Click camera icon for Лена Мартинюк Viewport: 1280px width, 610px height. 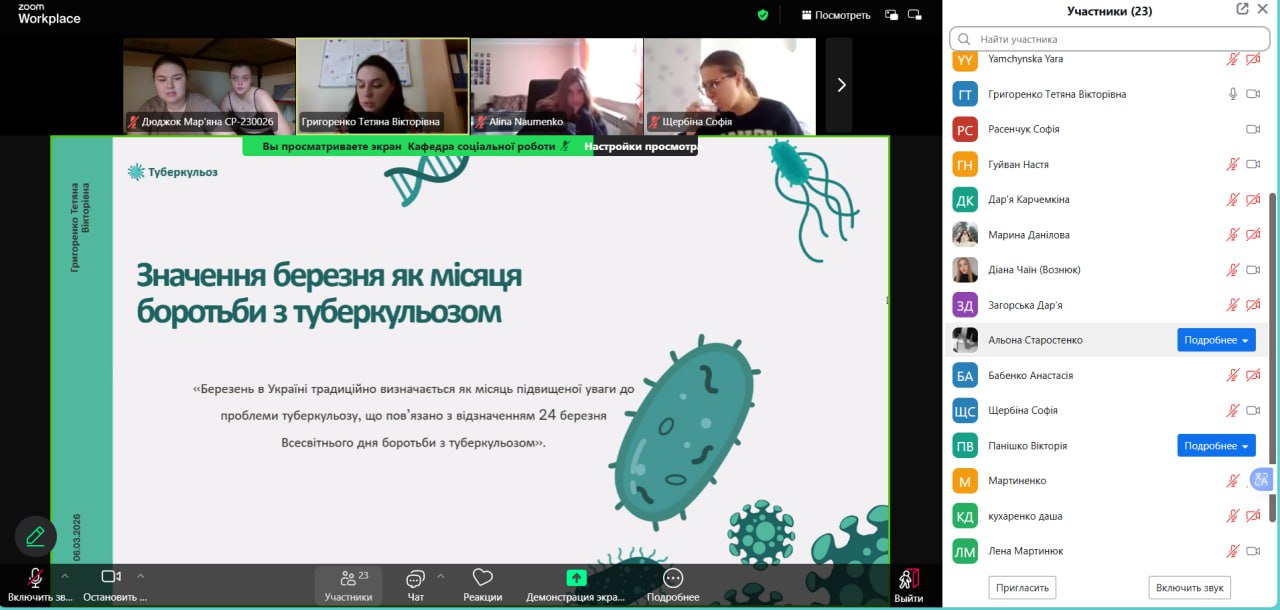click(1253, 551)
